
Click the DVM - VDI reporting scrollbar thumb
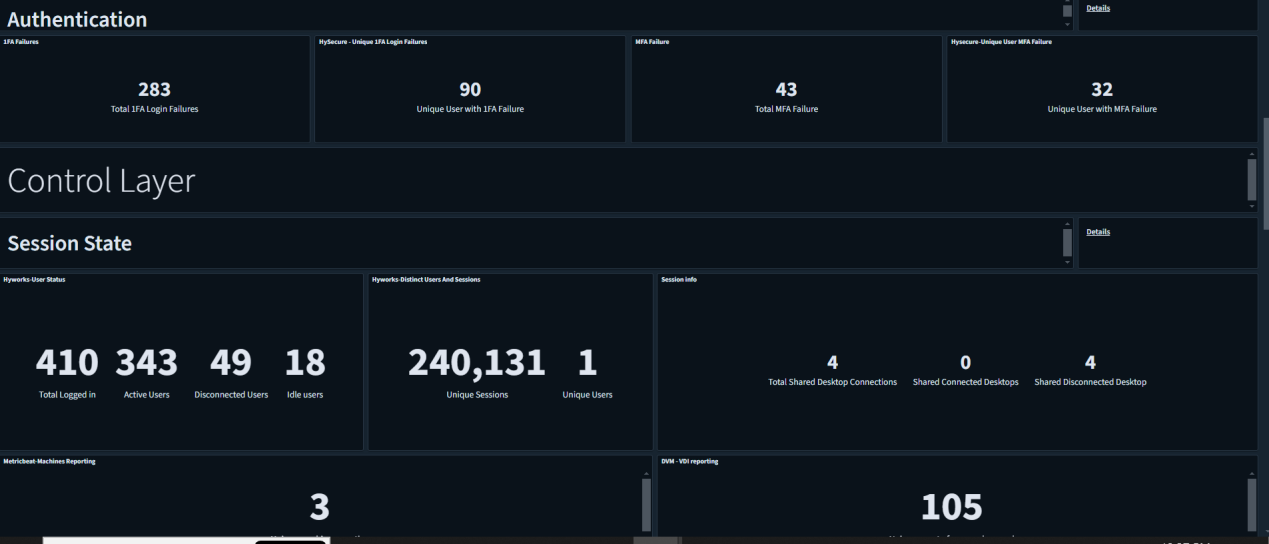tap(1252, 505)
